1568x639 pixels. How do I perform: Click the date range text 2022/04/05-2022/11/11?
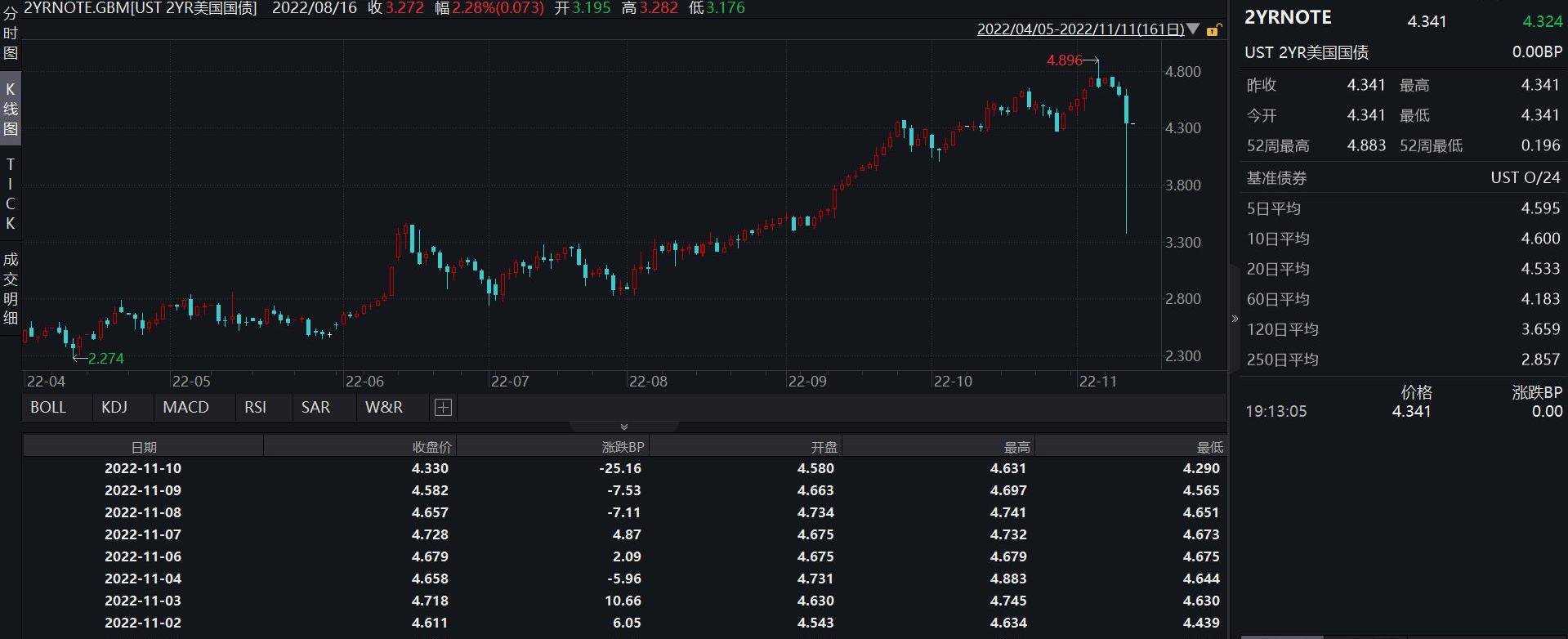pos(1080,29)
